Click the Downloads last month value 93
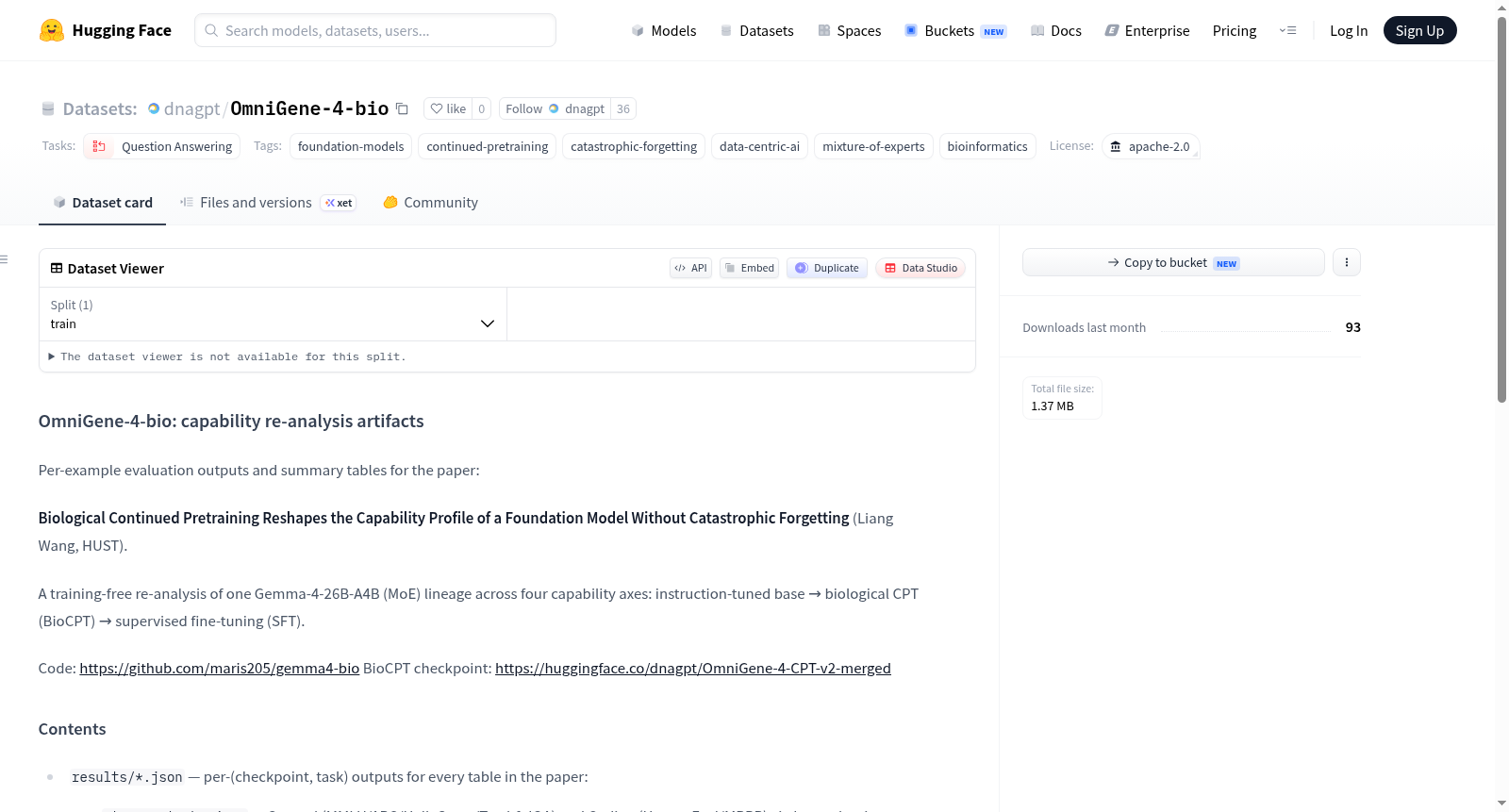This screenshot has width=1509, height=812. [x=1352, y=327]
